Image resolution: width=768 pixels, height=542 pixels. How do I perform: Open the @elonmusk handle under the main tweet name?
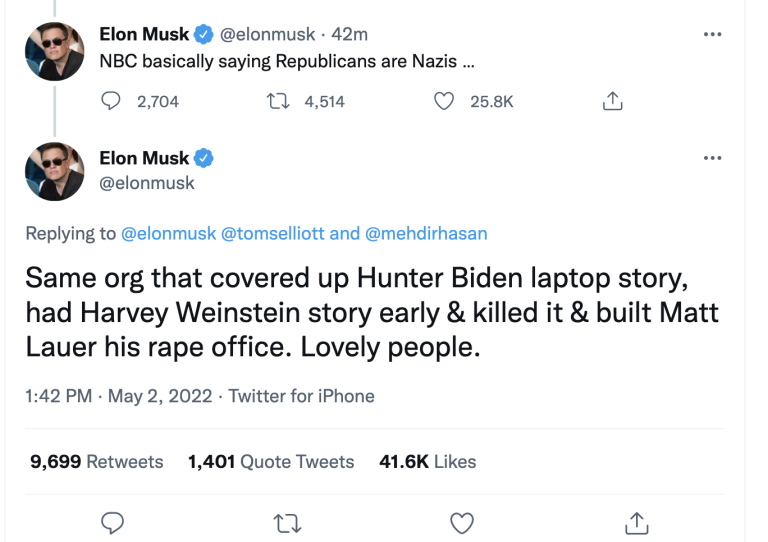click(147, 183)
